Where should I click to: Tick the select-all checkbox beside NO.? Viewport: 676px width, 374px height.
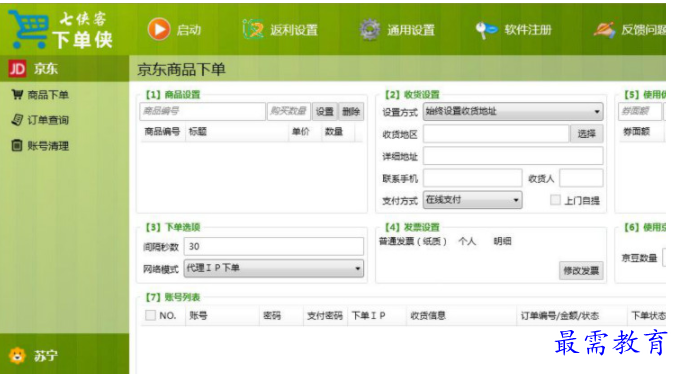point(150,315)
